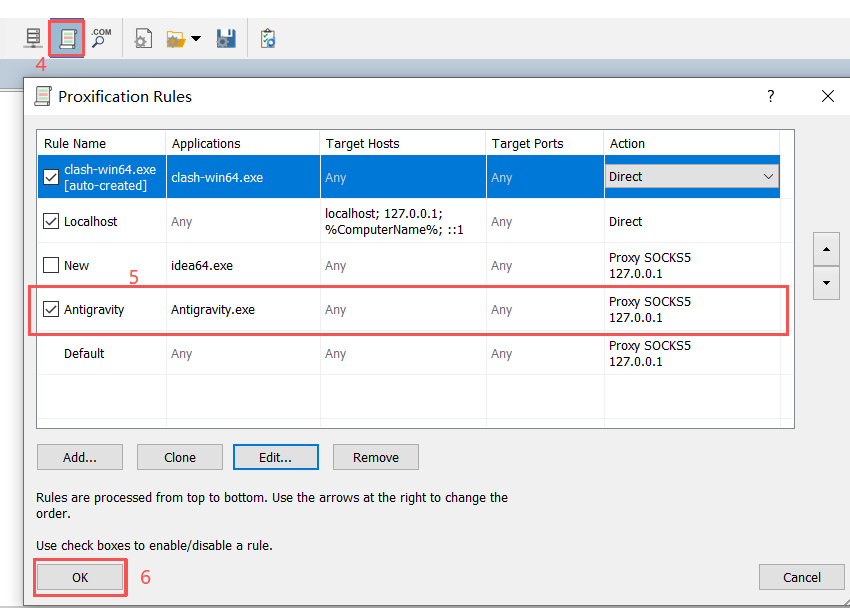Viewport: 850px width, 608px height.
Task: Expand the Direct action dropdown
Action: click(x=768, y=177)
